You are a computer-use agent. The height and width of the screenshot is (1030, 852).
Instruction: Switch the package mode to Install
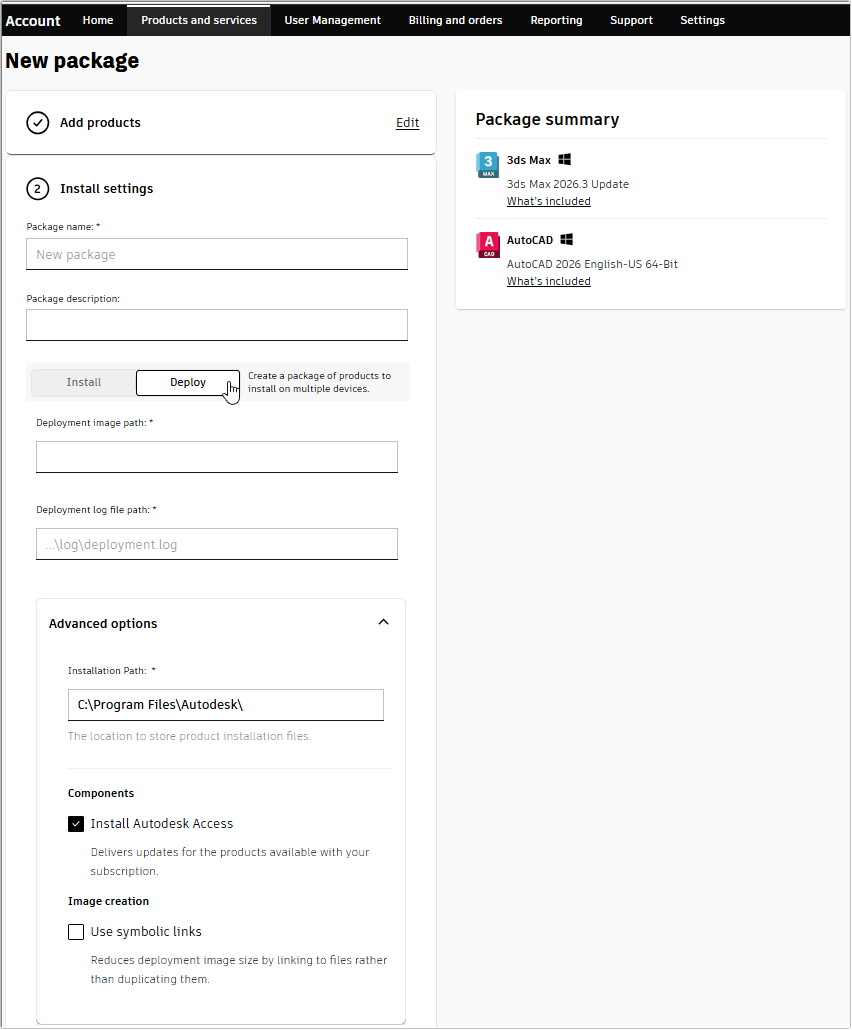click(x=83, y=382)
